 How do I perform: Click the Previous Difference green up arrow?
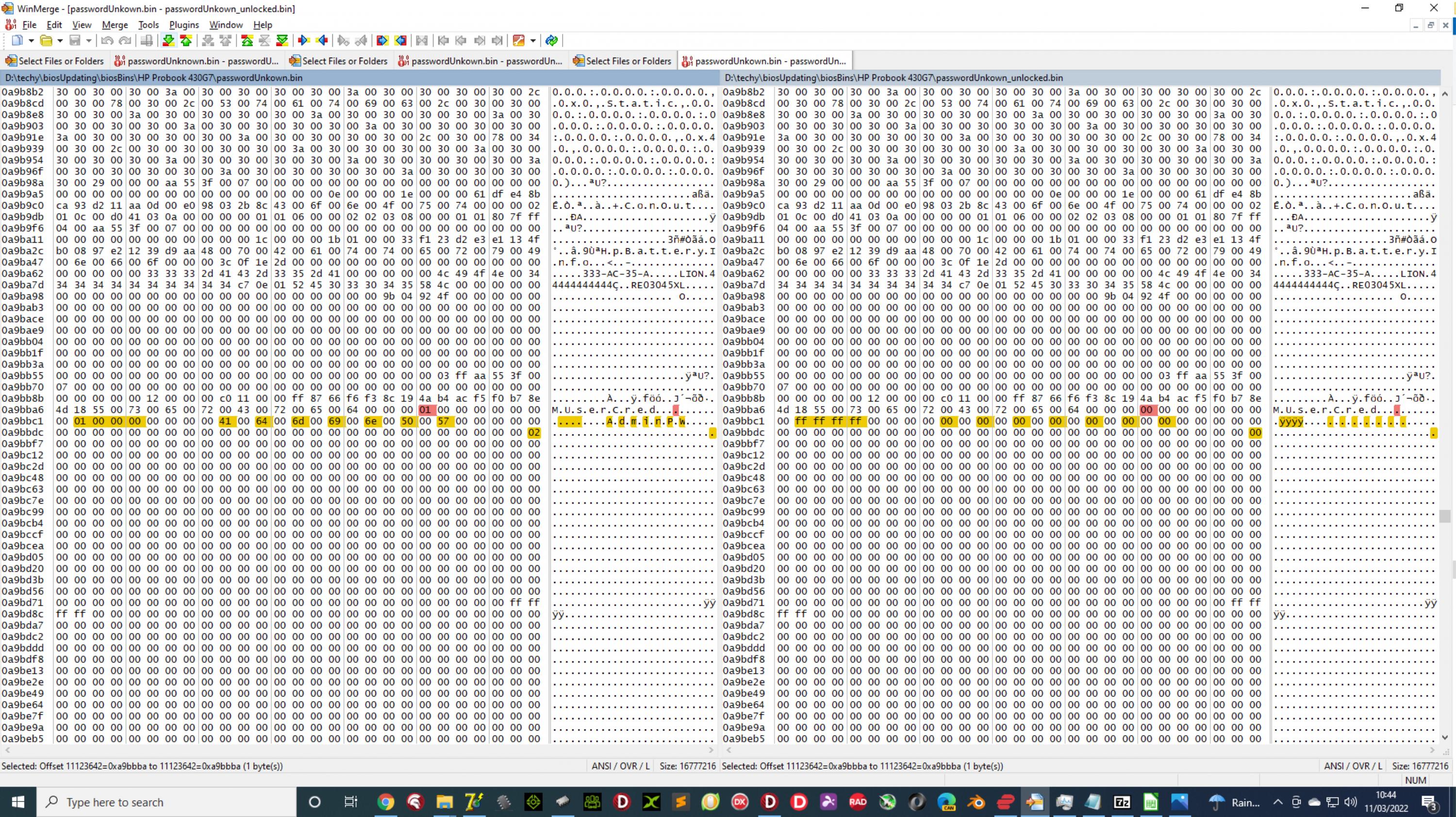click(186, 40)
